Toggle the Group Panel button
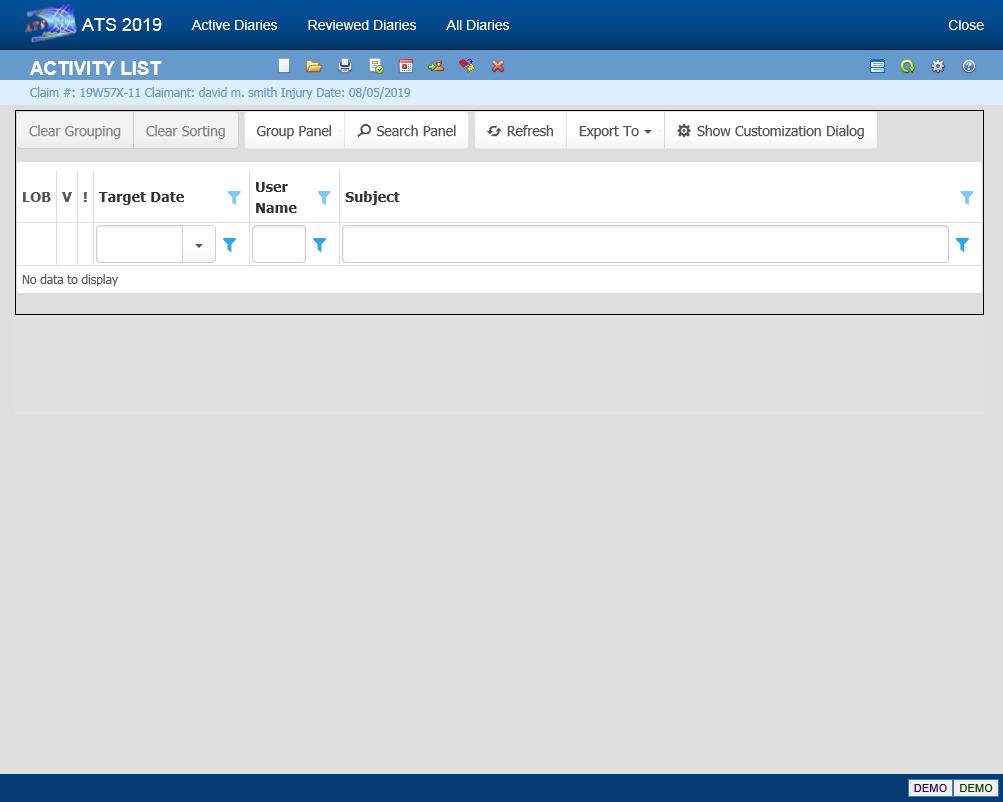 click(x=293, y=131)
